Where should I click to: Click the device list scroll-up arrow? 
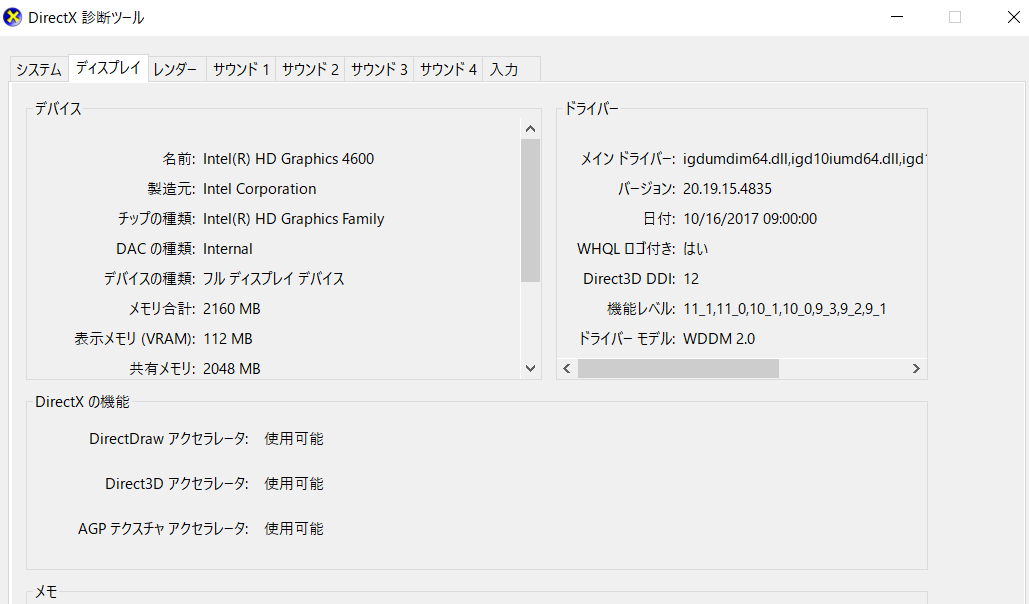[x=531, y=128]
